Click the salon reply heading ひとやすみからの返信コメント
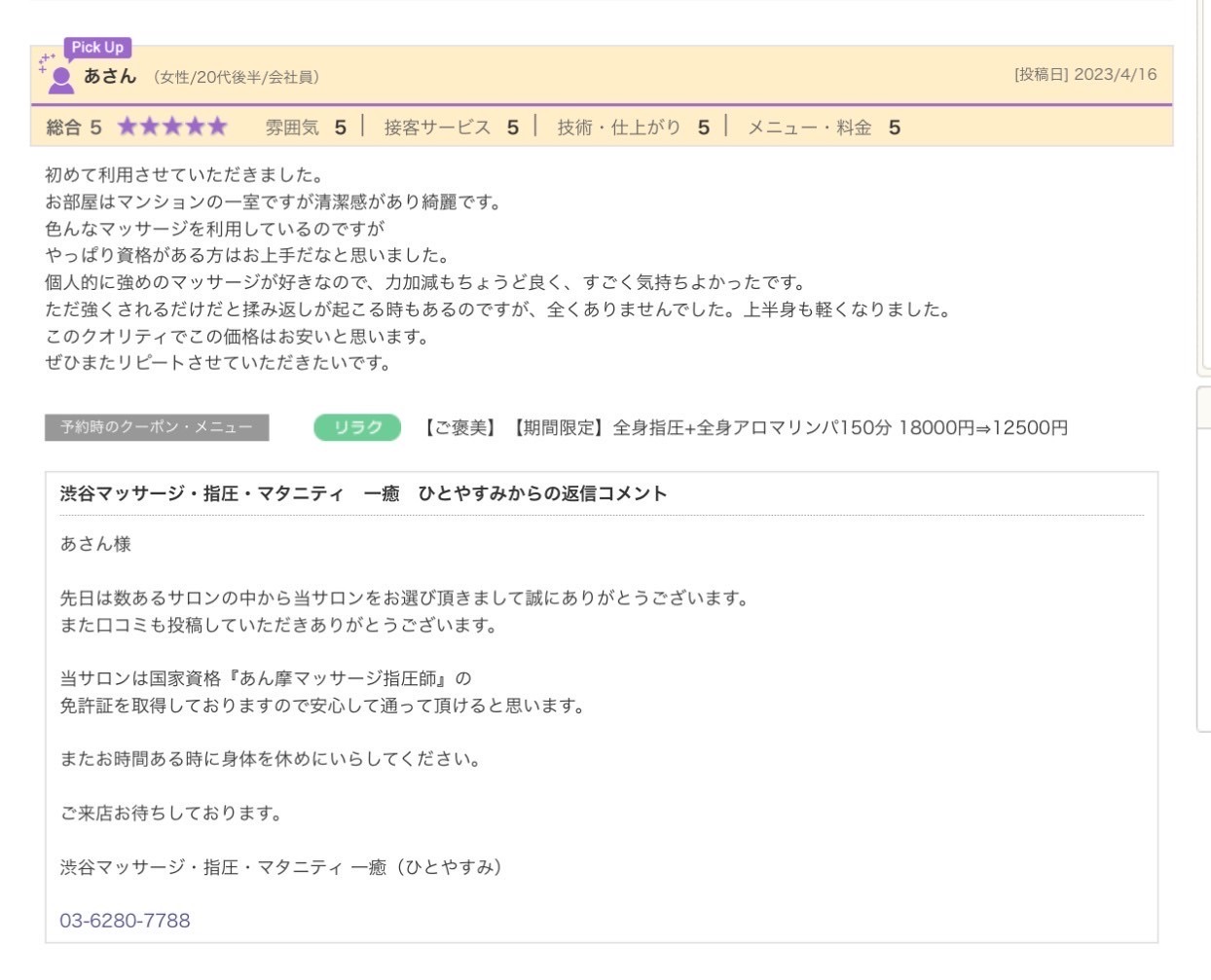This screenshot has height=980, width=1211. (363, 493)
